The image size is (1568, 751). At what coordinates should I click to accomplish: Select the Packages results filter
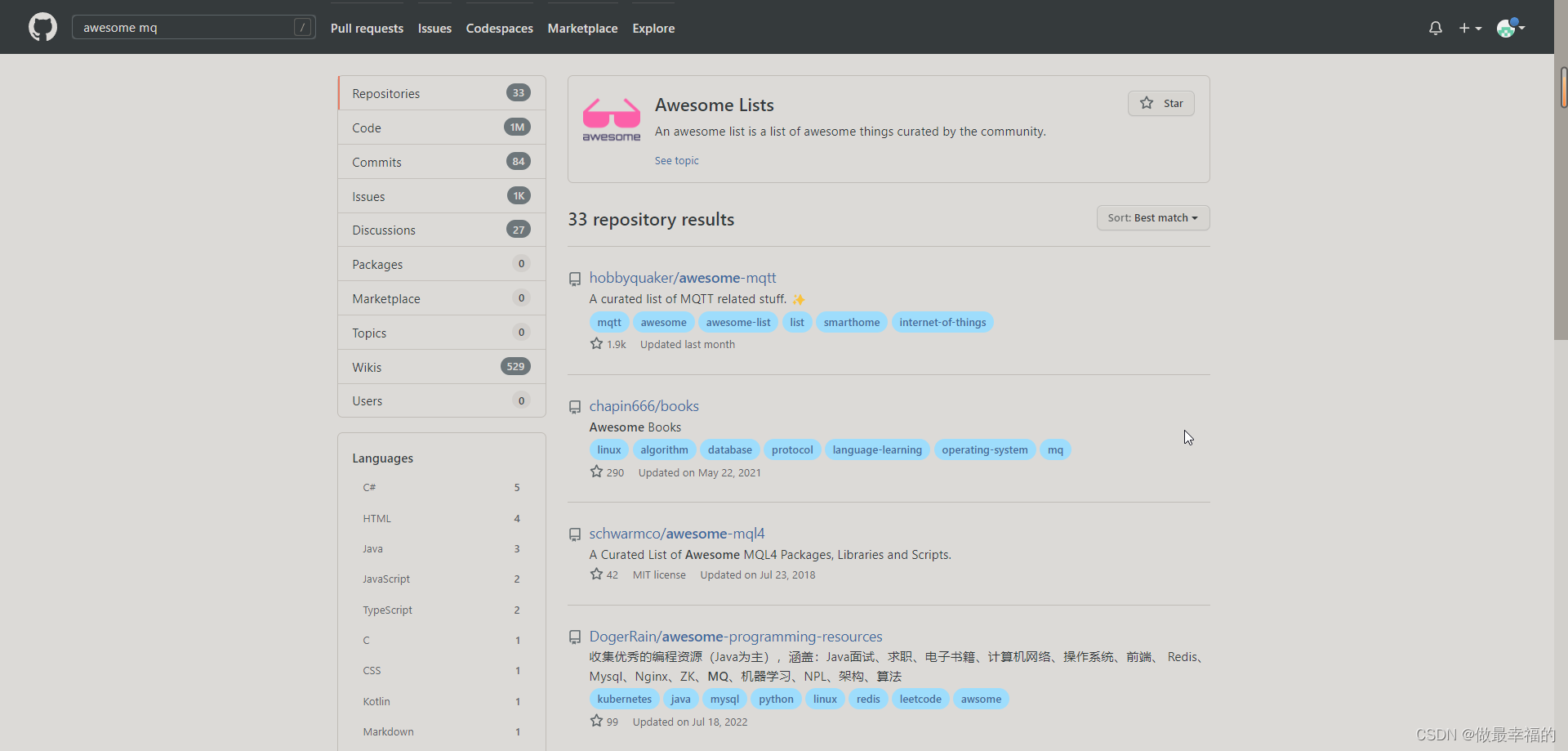(x=442, y=264)
